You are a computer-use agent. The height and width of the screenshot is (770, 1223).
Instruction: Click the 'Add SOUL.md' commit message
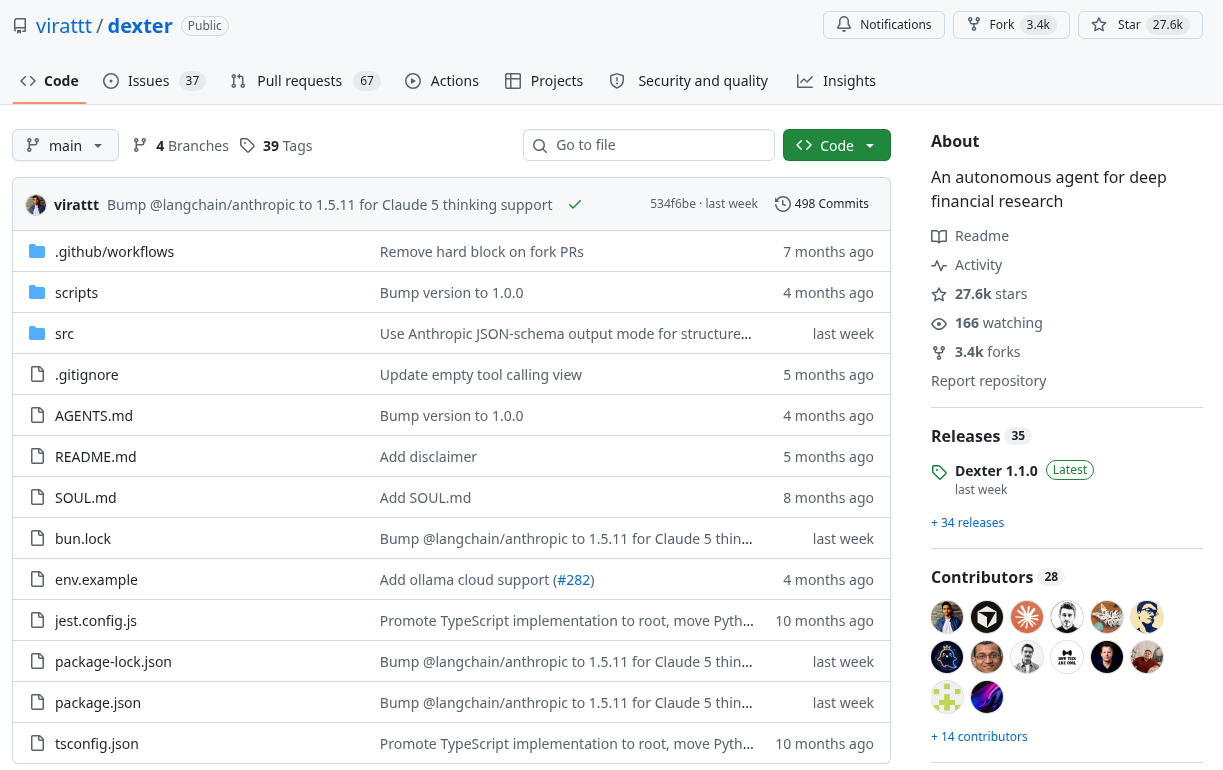[x=425, y=498]
